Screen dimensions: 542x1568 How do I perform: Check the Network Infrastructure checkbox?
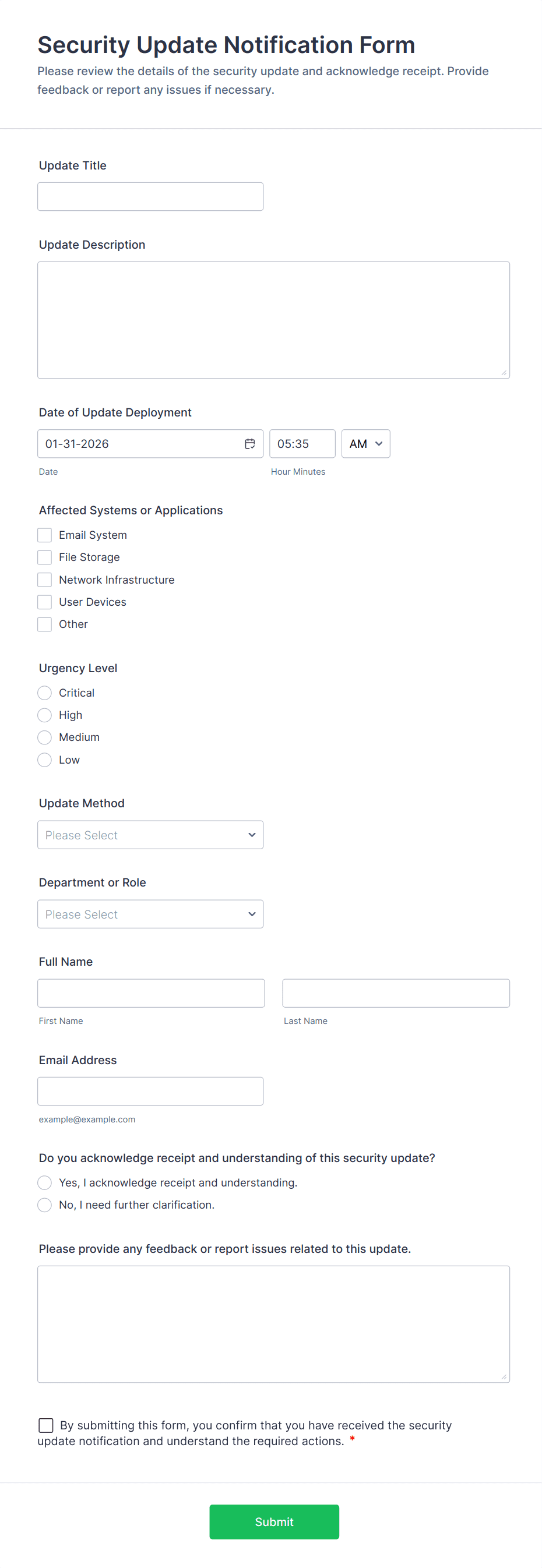click(x=44, y=580)
